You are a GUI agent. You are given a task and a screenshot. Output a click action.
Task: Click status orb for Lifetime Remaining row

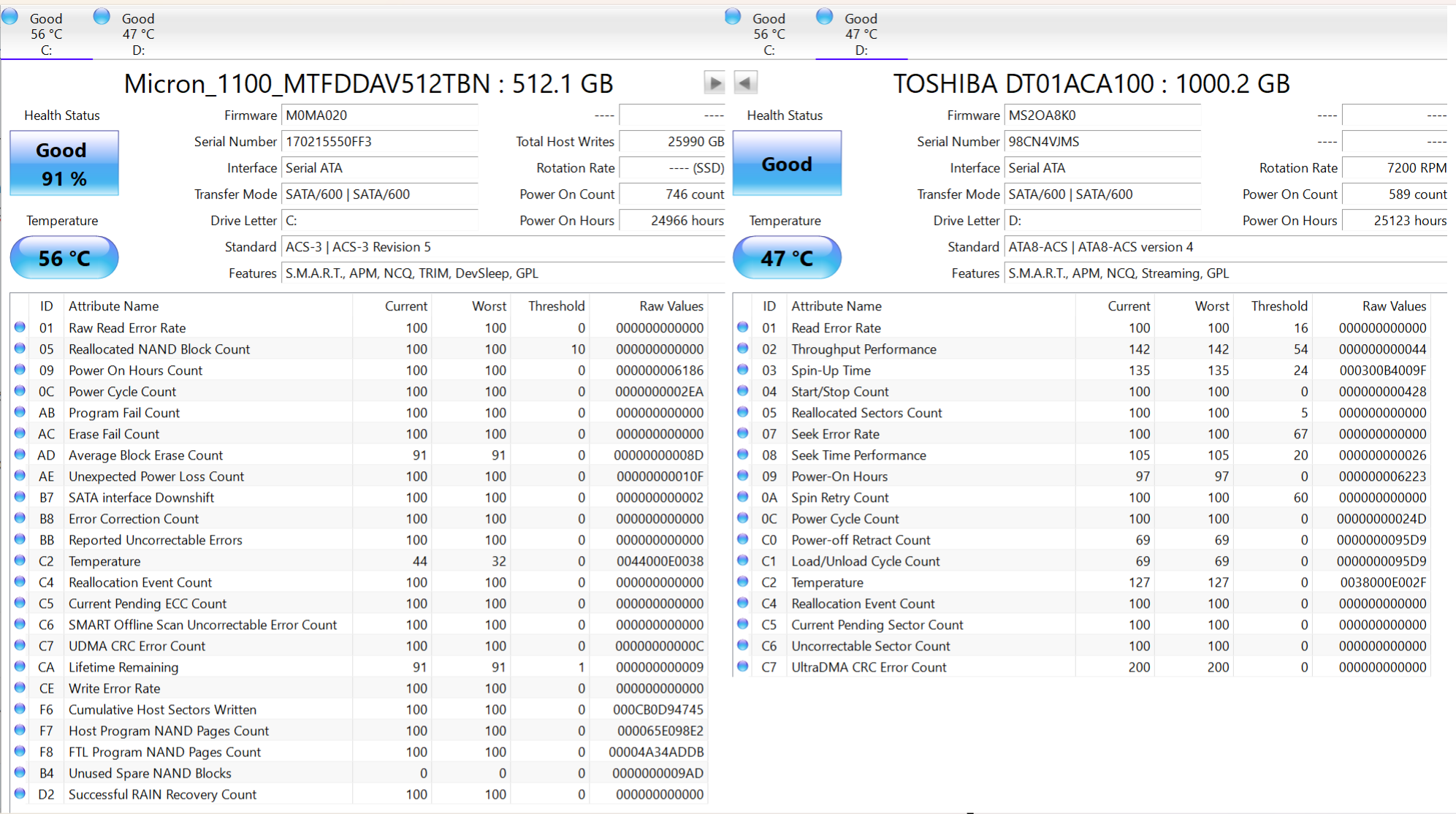click(x=20, y=666)
